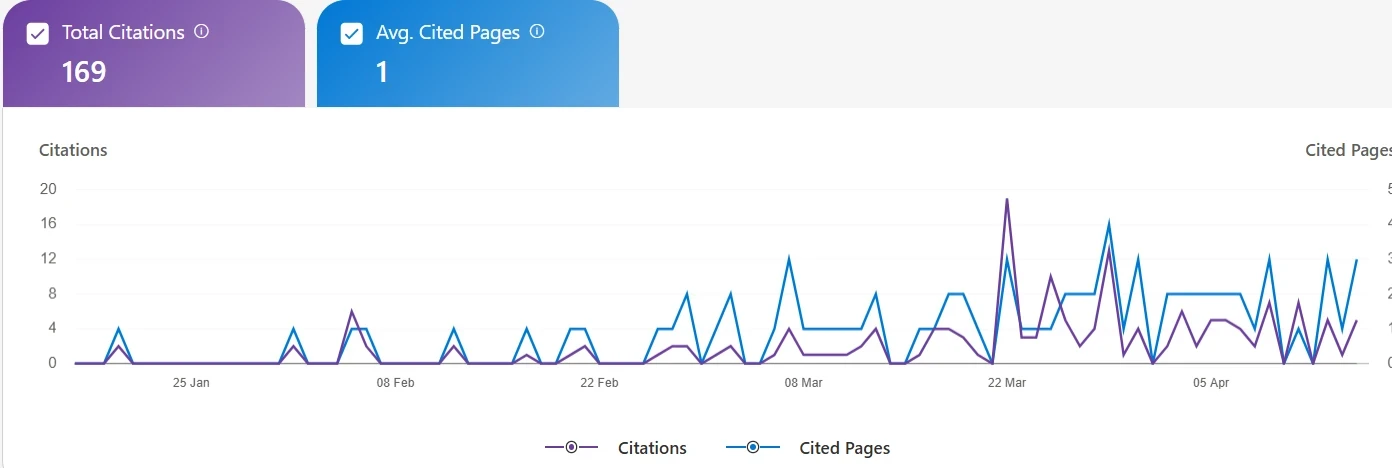
Task: Uncheck the Total Citations checkbox
Action: [x=38, y=34]
